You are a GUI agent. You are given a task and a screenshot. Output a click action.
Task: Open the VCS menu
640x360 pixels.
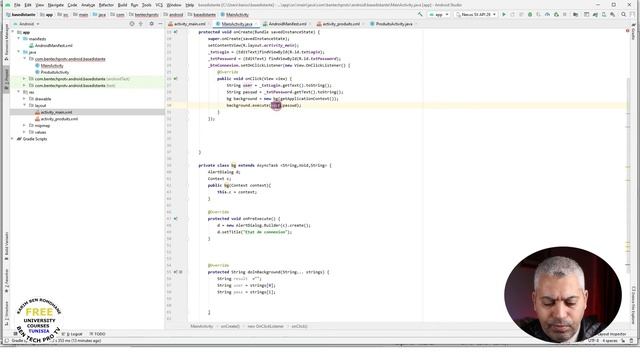click(x=159, y=5)
